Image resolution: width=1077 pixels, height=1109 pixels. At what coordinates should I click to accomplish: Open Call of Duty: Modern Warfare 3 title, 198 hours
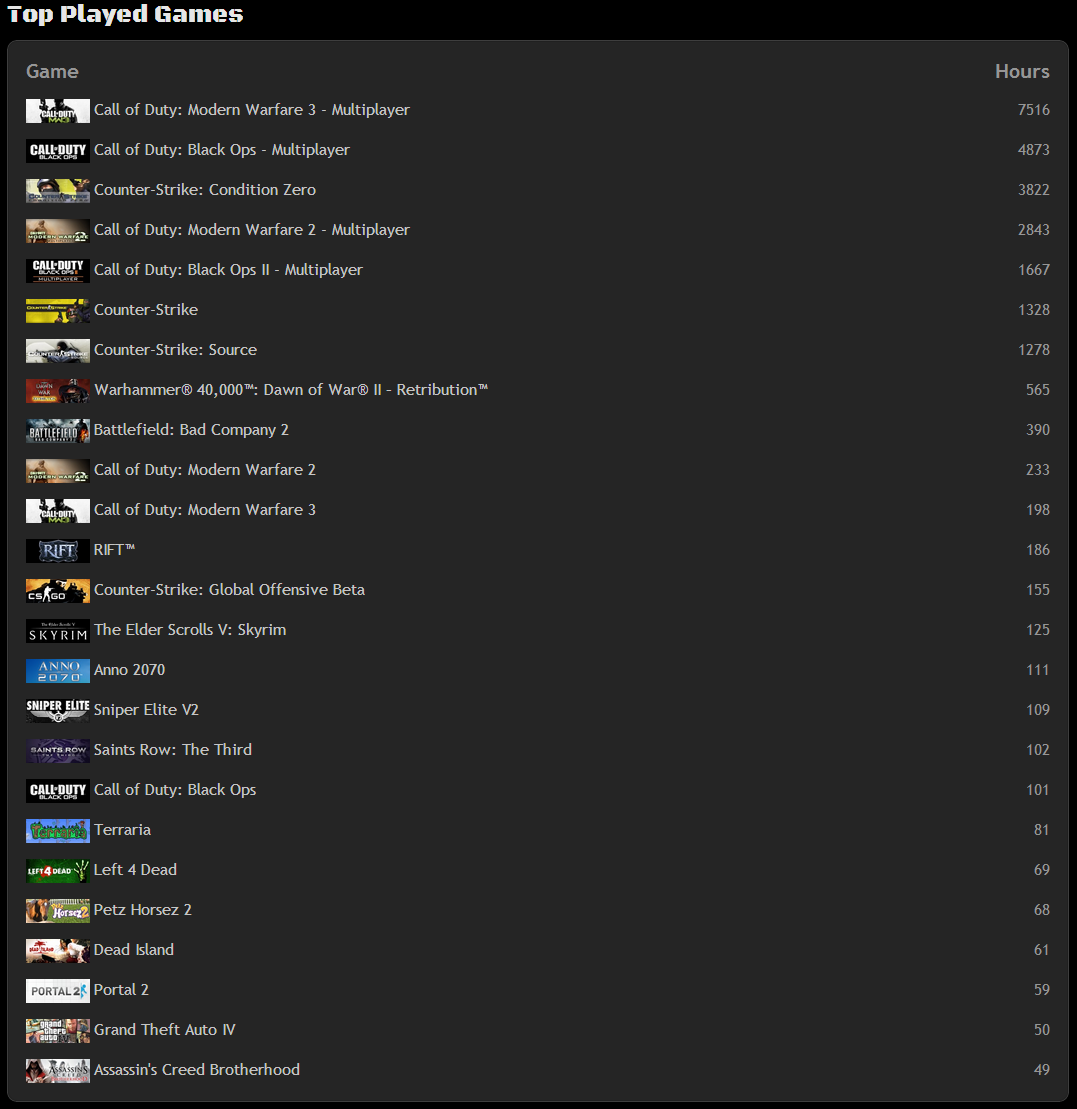(205, 510)
